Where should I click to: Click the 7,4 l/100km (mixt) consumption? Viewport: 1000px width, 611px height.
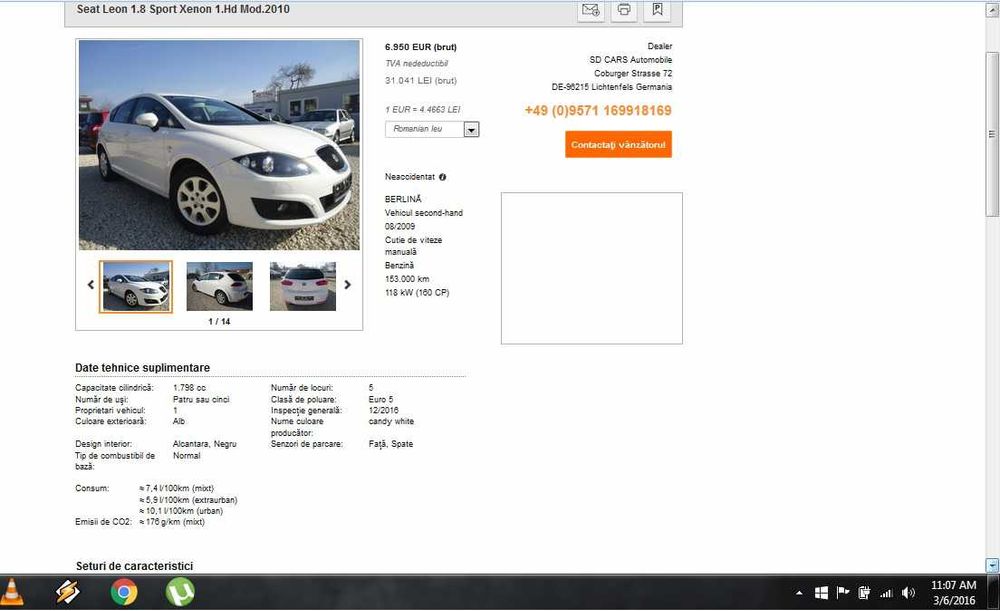coord(177,489)
